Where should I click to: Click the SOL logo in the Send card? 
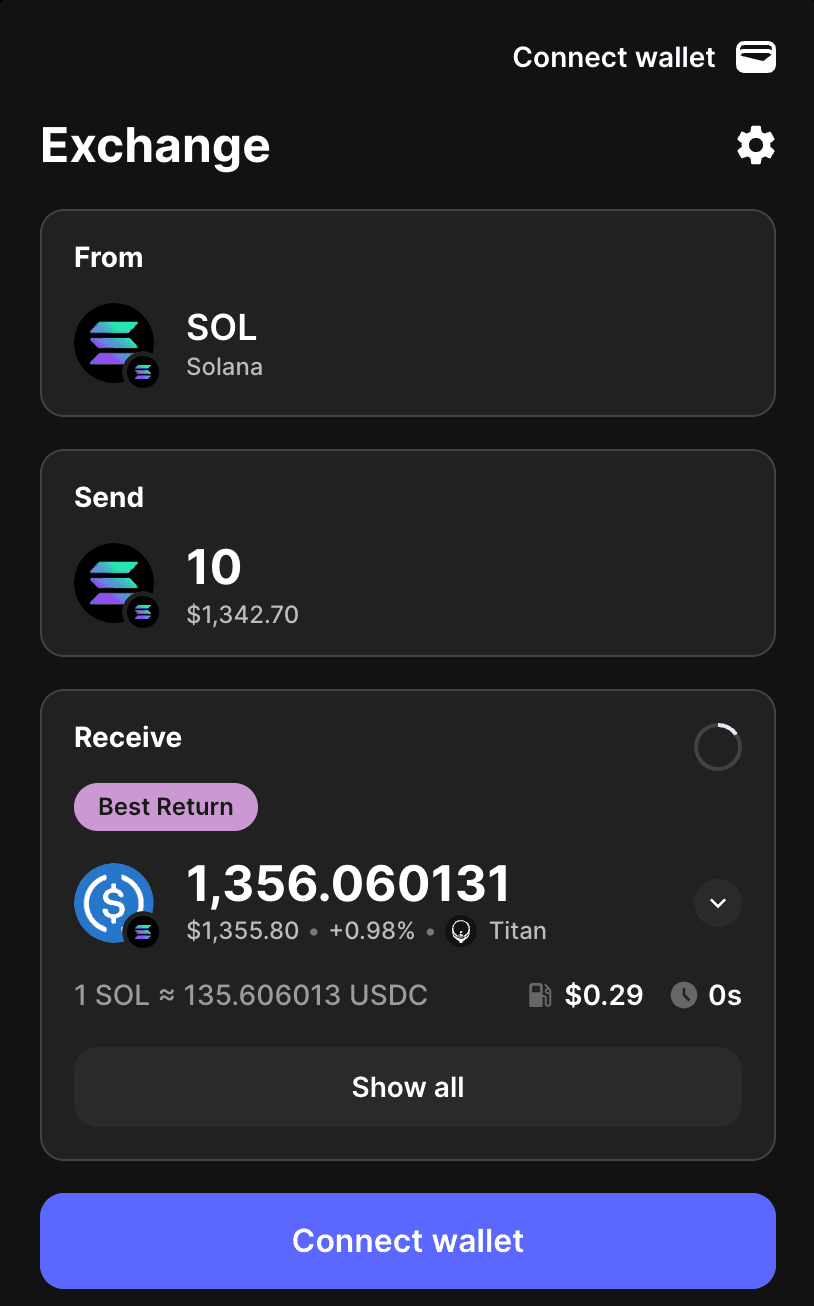pyautogui.click(x=114, y=582)
